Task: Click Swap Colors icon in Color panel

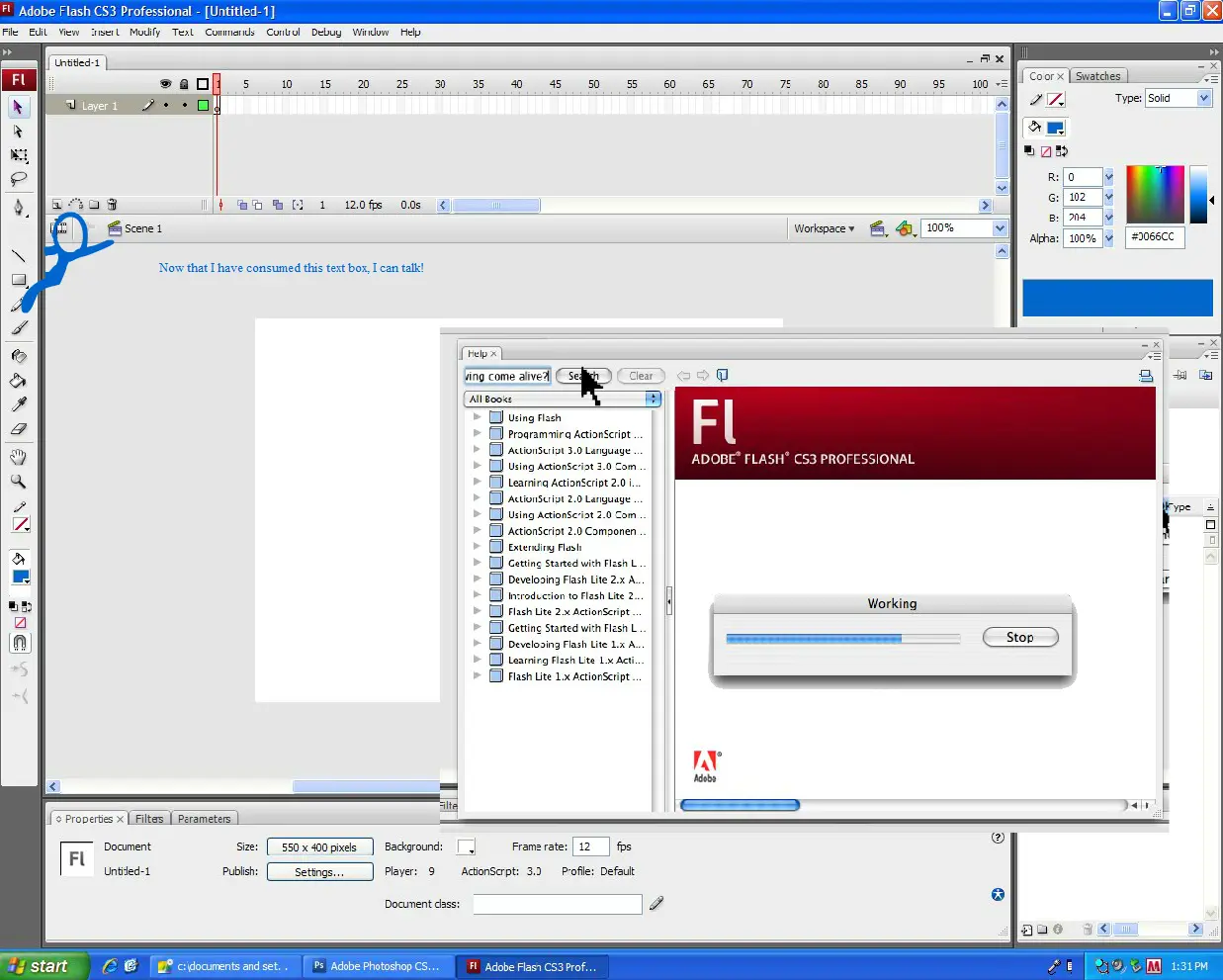Action: click(1062, 151)
